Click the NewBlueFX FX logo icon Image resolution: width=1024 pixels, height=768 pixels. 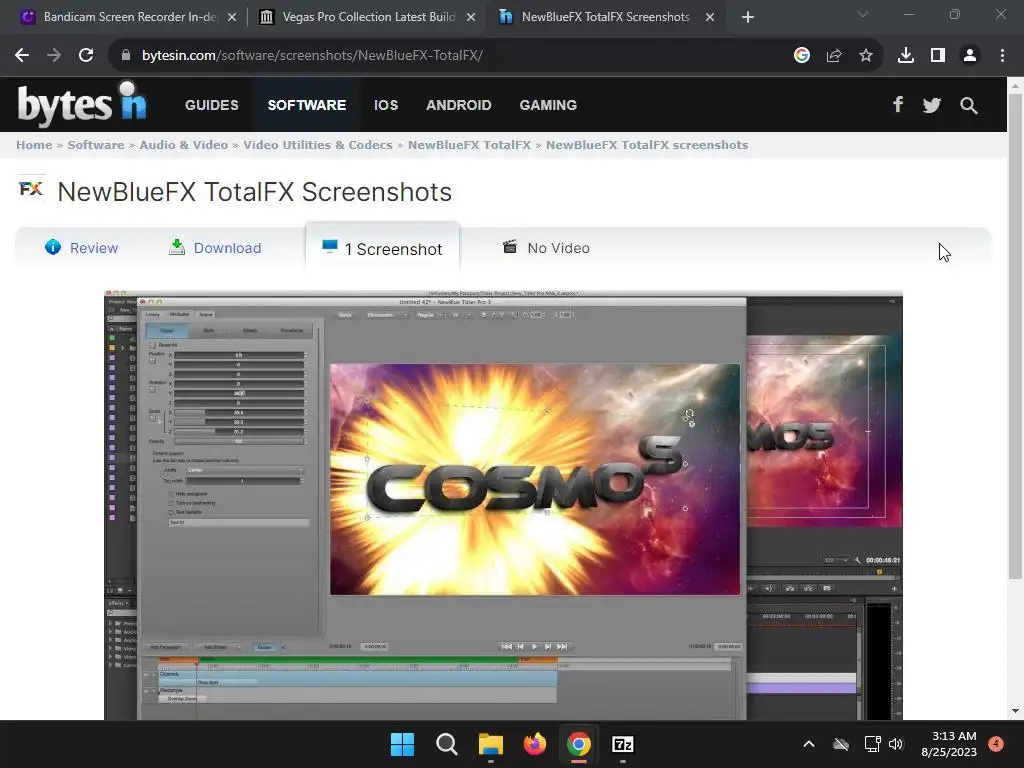click(x=30, y=189)
